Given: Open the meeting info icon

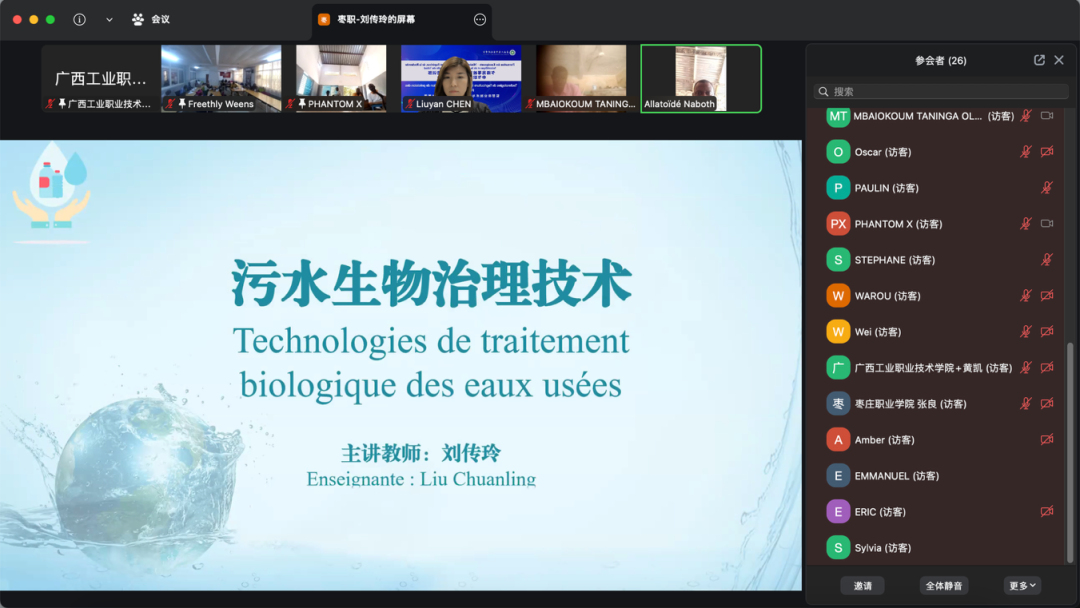Looking at the screenshot, I should coord(80,19).
